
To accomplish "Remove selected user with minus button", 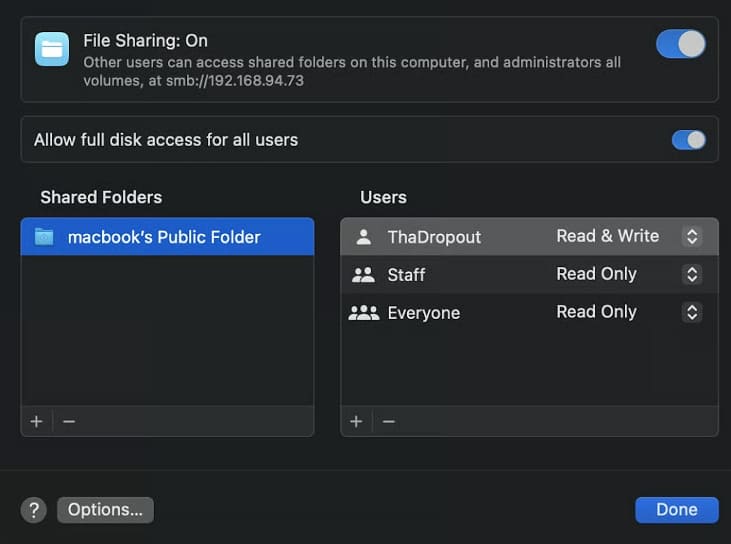I will pos(389,421).
